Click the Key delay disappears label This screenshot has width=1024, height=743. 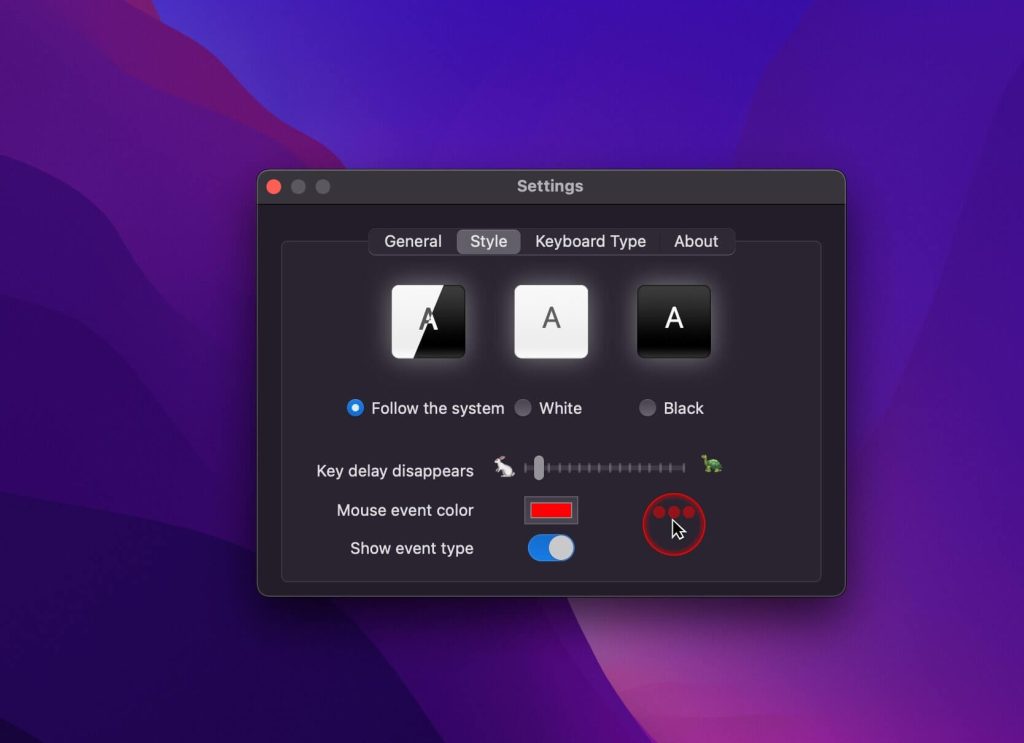[397, 470]
